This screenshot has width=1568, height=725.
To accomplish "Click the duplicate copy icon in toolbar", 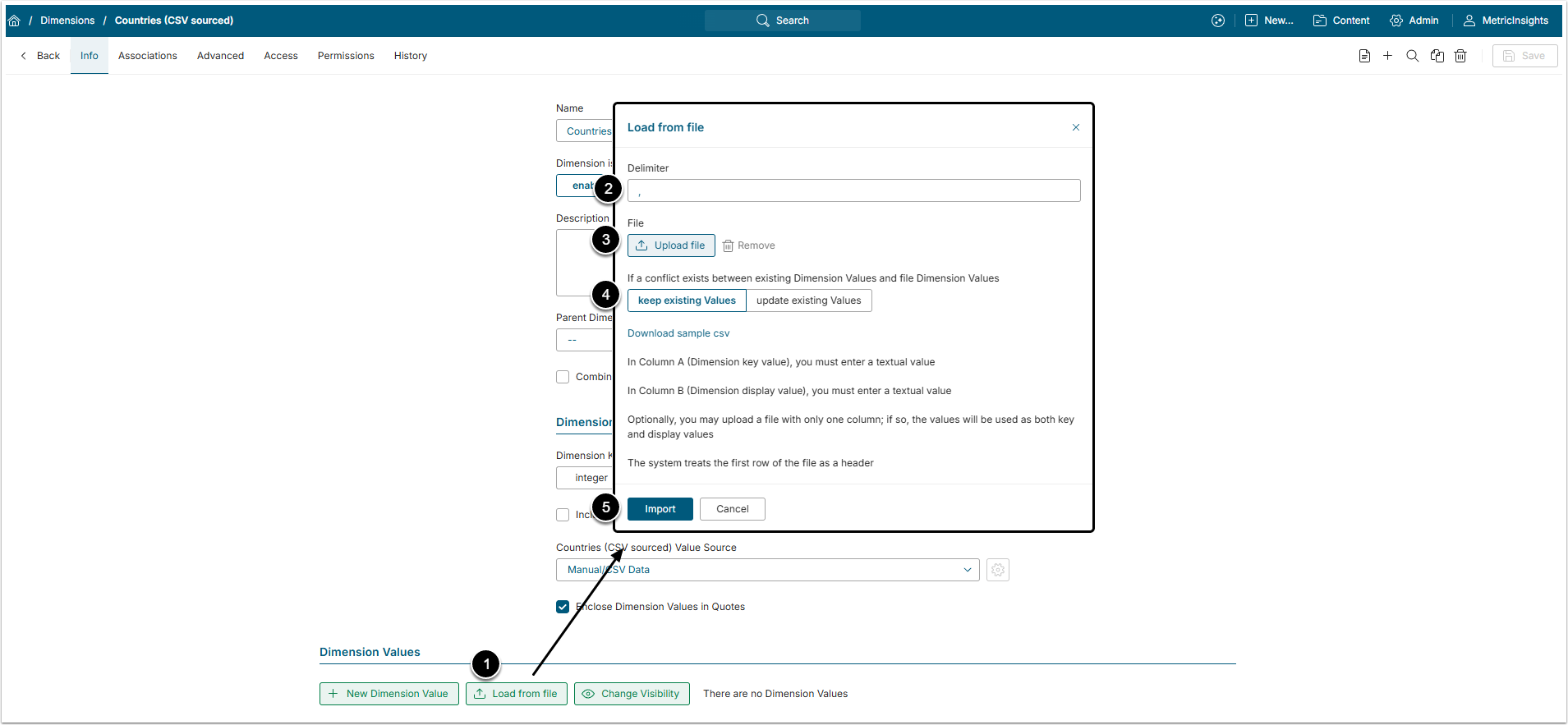I will point(1437,56).
